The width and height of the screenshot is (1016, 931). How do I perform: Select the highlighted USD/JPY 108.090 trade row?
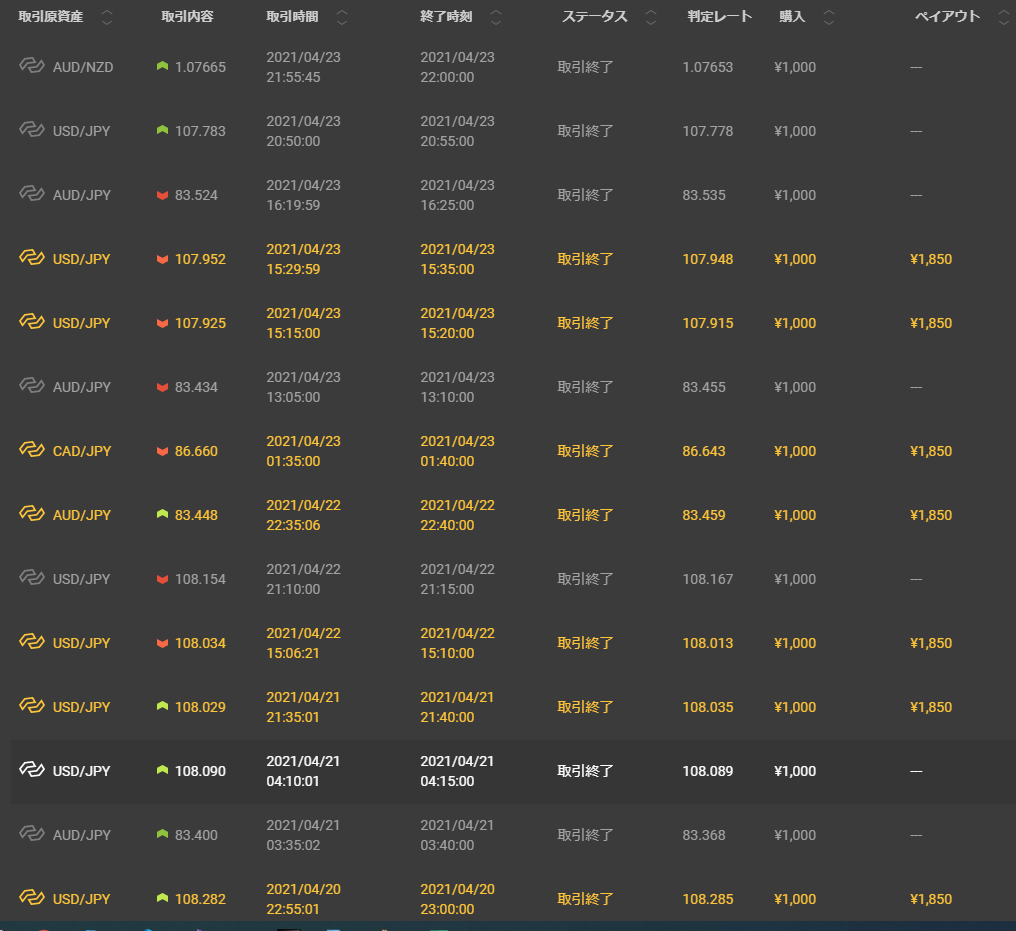pyautogui.click(x=513, y=772)
